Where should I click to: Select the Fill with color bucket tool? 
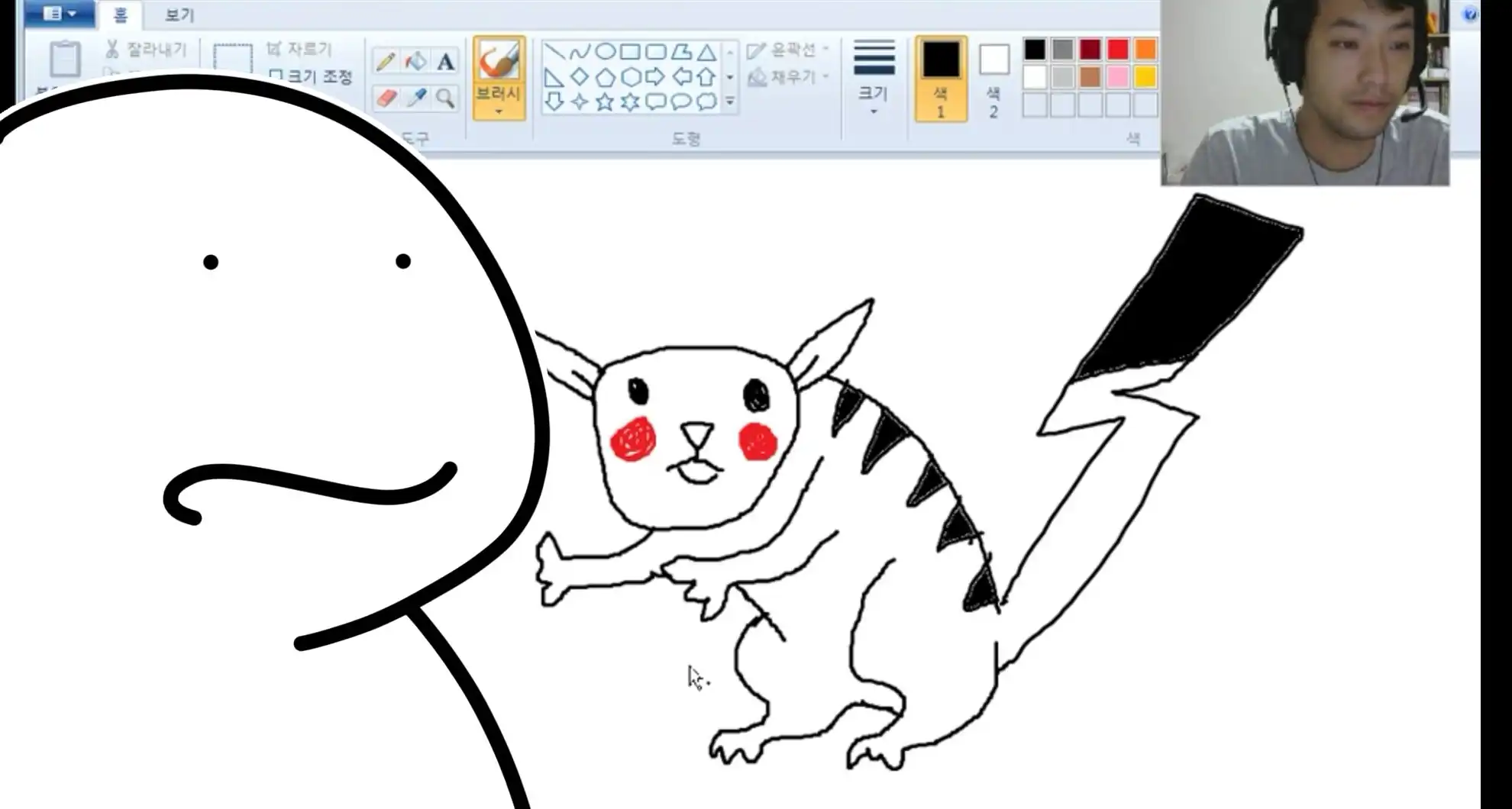tap(416, 61)
